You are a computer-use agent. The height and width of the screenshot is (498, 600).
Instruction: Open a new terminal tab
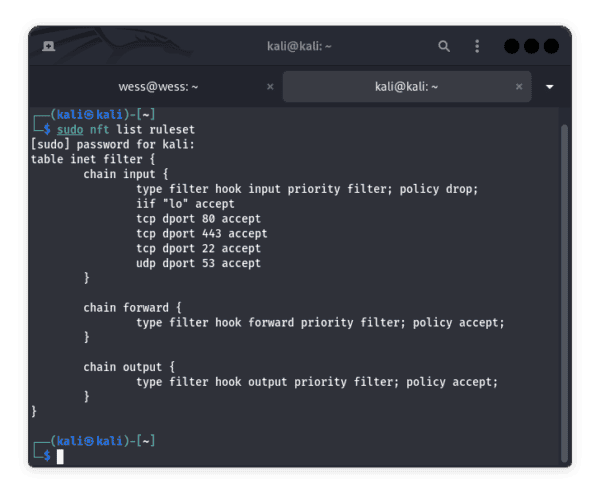(x=48, y=46)
